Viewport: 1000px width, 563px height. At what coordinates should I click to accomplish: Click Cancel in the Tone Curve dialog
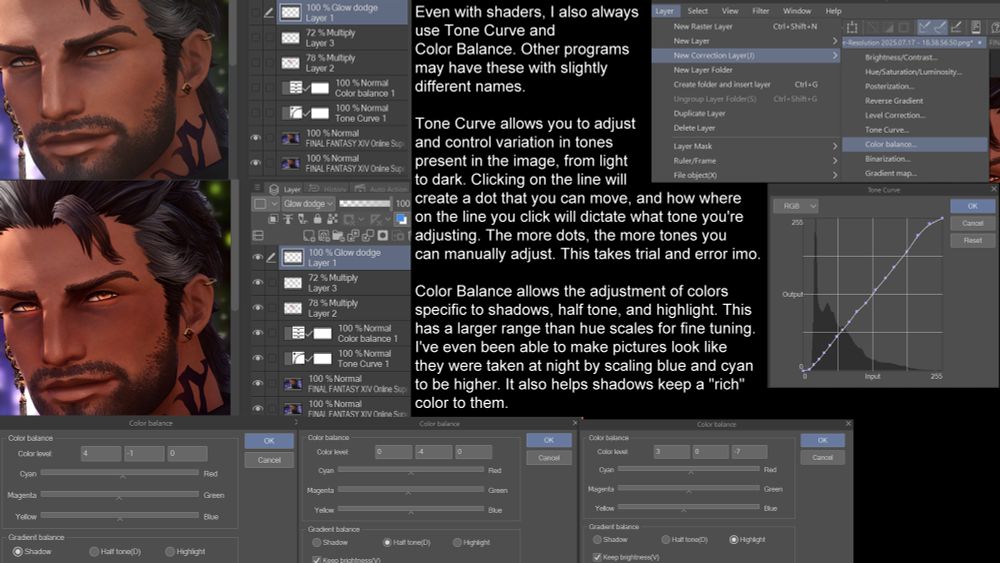point(972,223)
